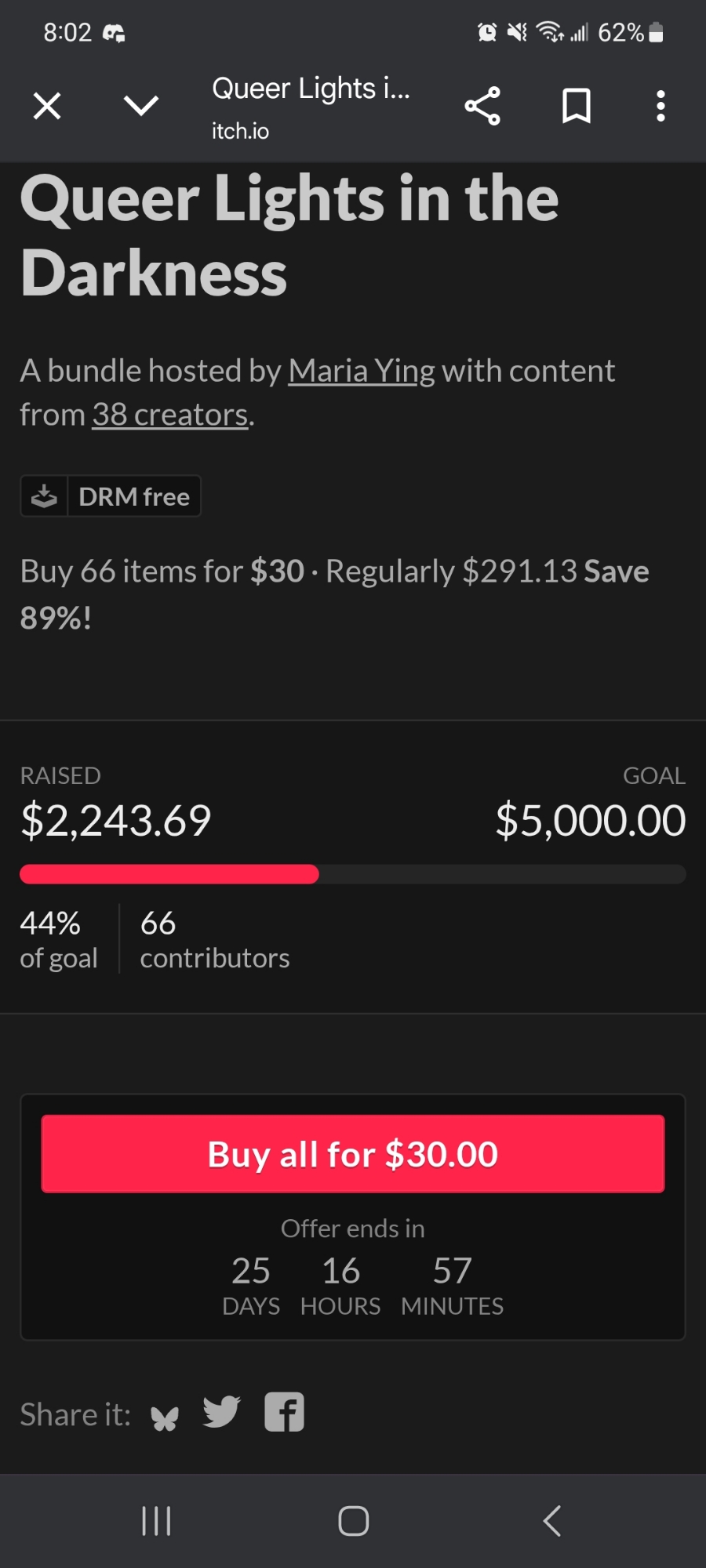The height and width of the screenshot is (1568, 706).
Task: Tap the DRM free label
Action: [134, 496]
